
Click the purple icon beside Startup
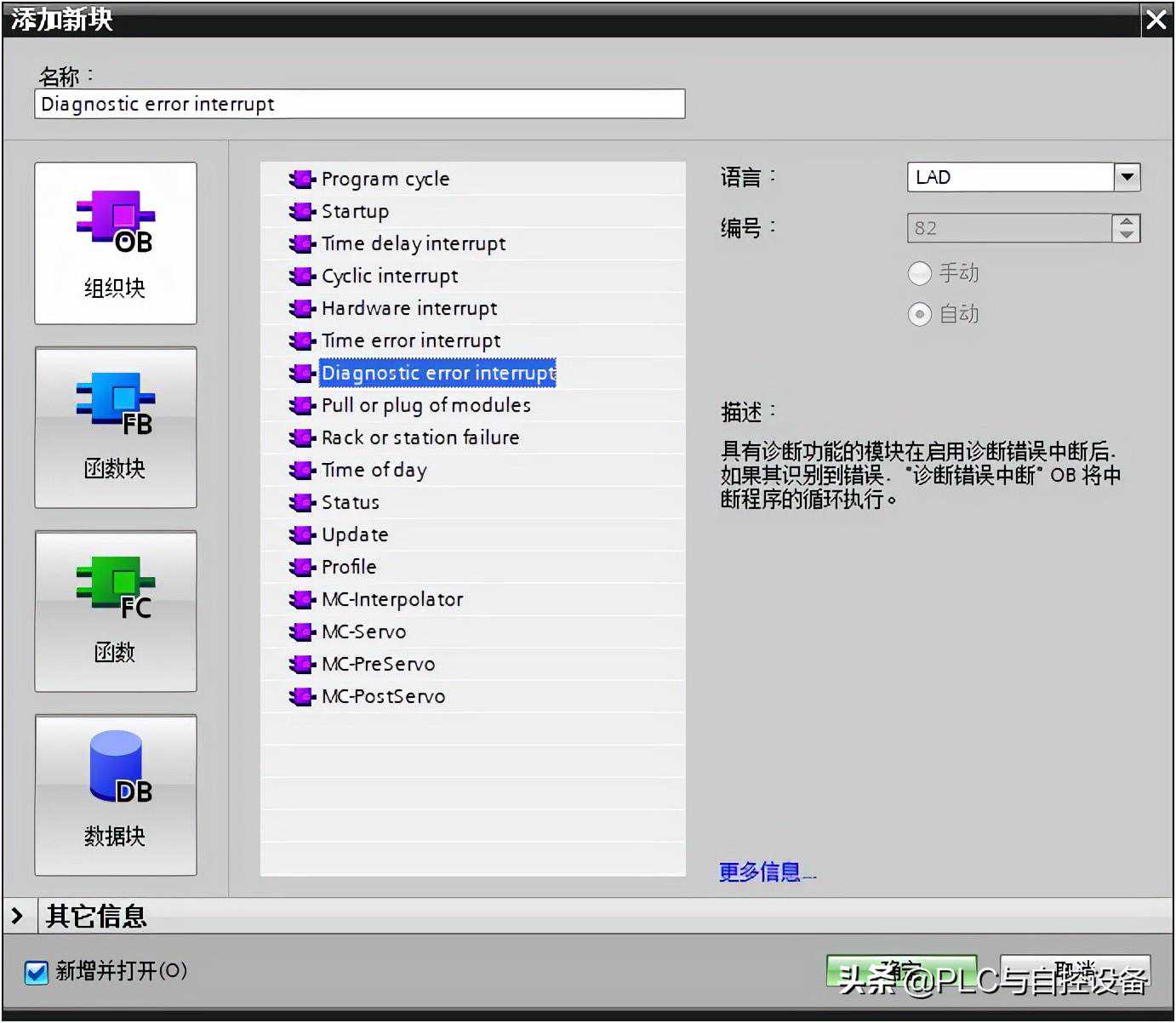[301, 212]
